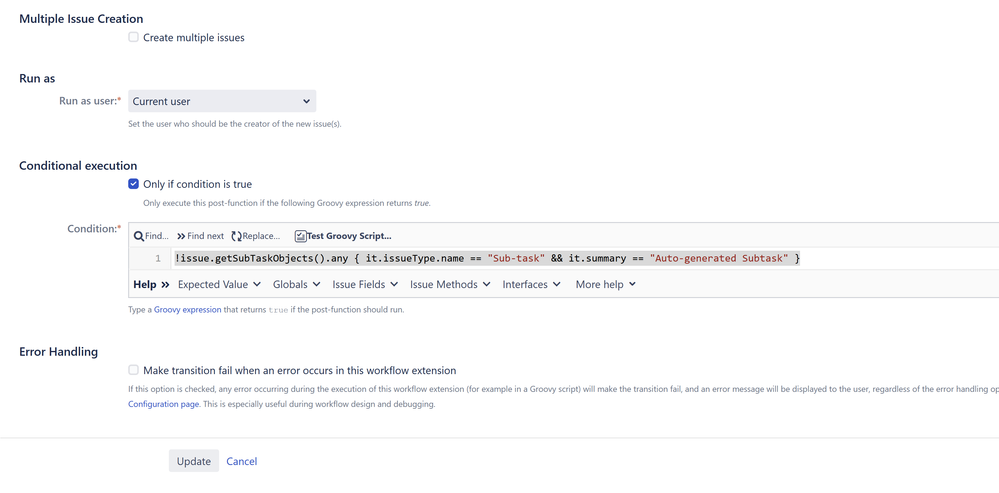Click the Find magnifier tool in editor
The image size is (999, 493).
pyautogui.click(x=151, y=236)
